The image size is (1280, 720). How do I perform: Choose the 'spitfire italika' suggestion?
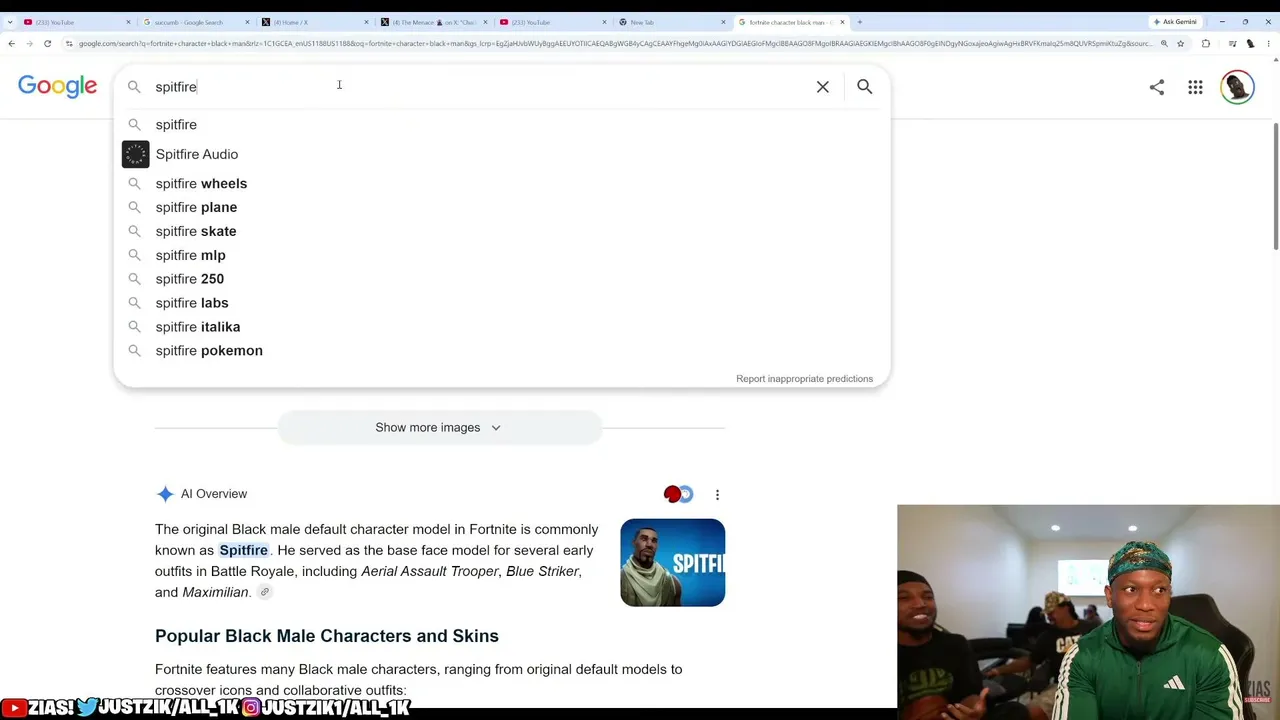(x=501, y=327)
